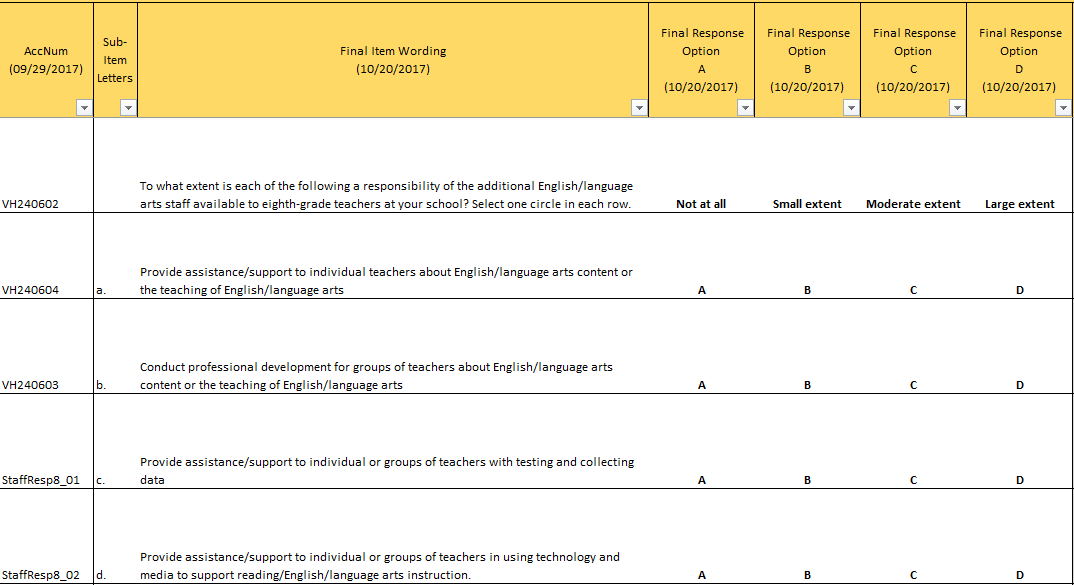This screenshot has height=585, width=1074.
Task: Click option 'D' in the StaffResp8_02 row
Action: tap(1020, 536)
